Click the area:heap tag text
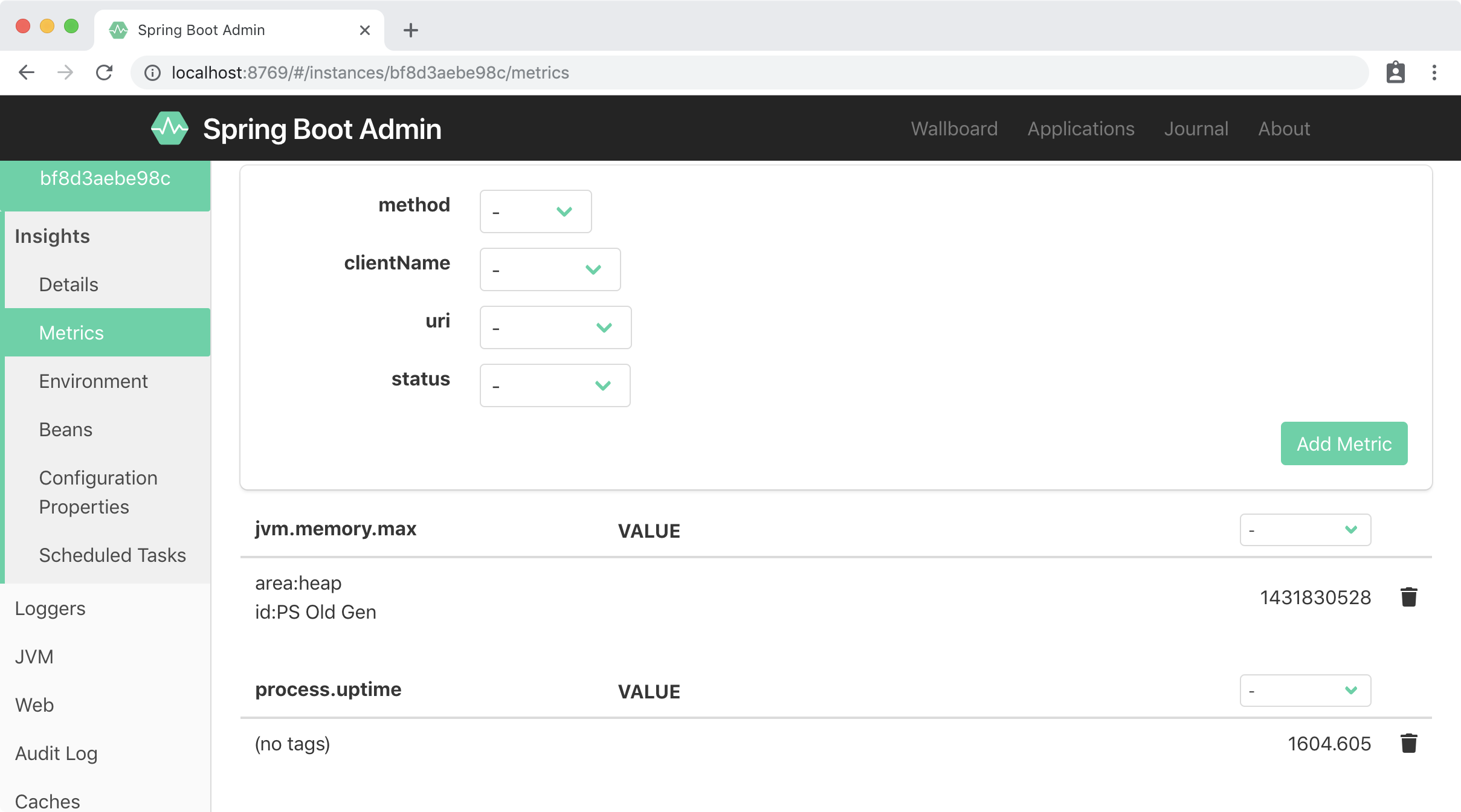 (298, 583)
